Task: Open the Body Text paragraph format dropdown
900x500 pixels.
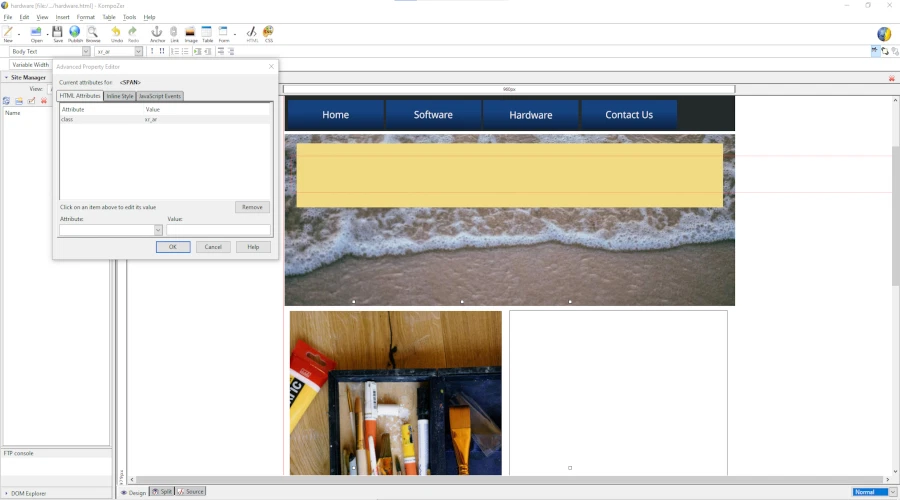Action: point(86,51)
